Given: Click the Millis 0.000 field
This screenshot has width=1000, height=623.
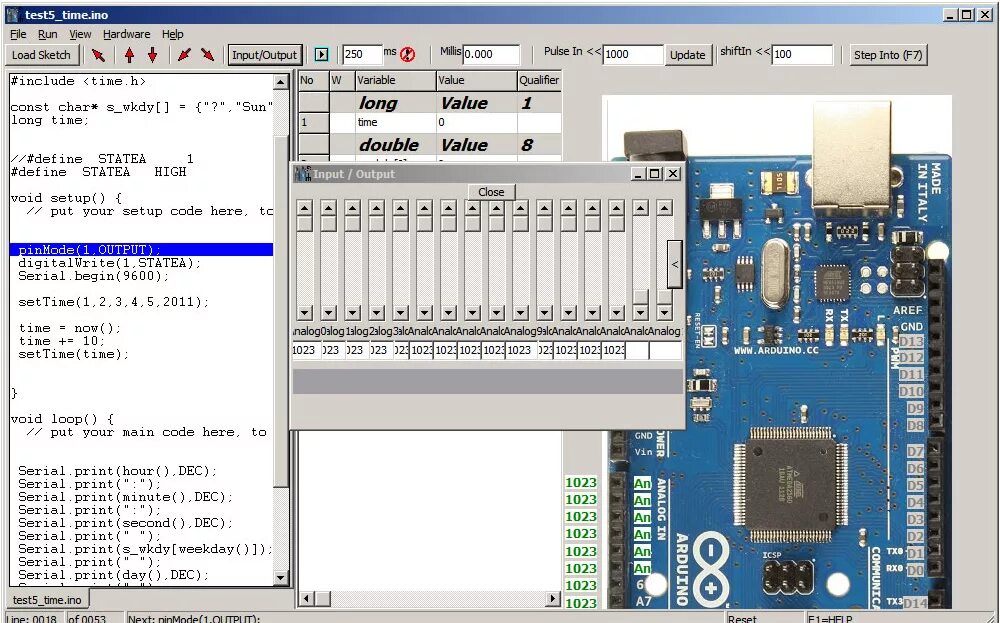Looking at the screenshot, I should tap(491, 54).
